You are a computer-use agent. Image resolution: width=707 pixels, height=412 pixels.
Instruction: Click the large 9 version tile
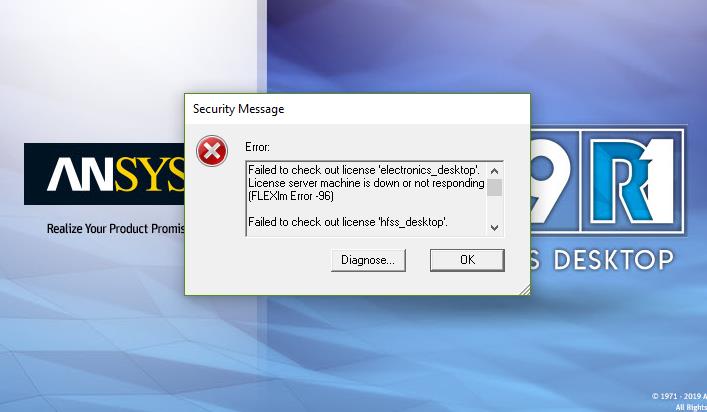click(555, 181)
